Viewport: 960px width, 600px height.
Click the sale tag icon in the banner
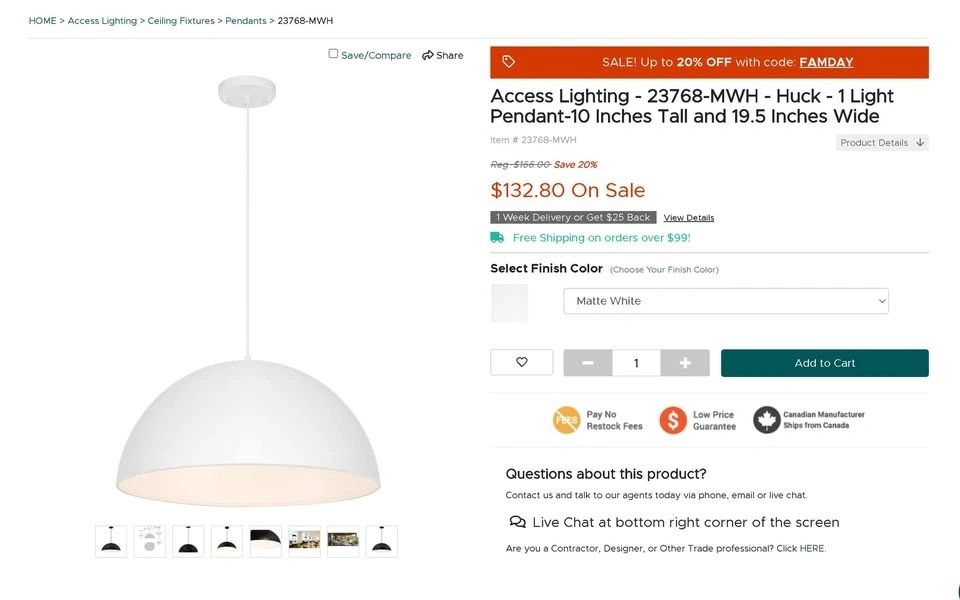[x=508, y=62]
